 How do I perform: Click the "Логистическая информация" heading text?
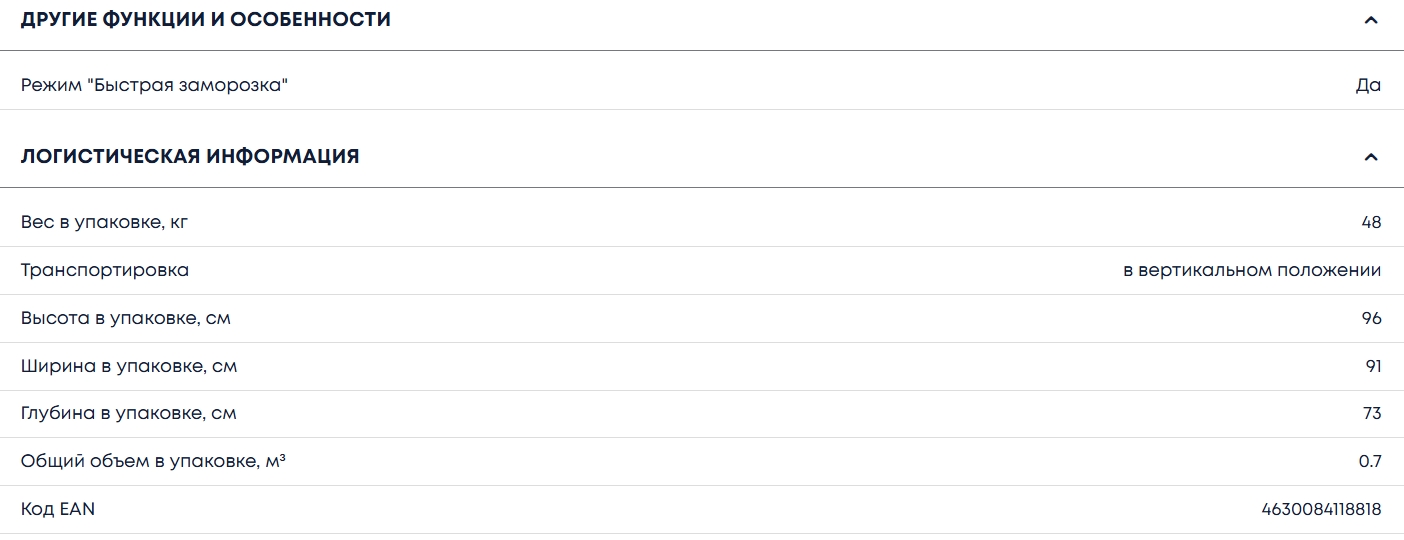click(x=190, y=157)
